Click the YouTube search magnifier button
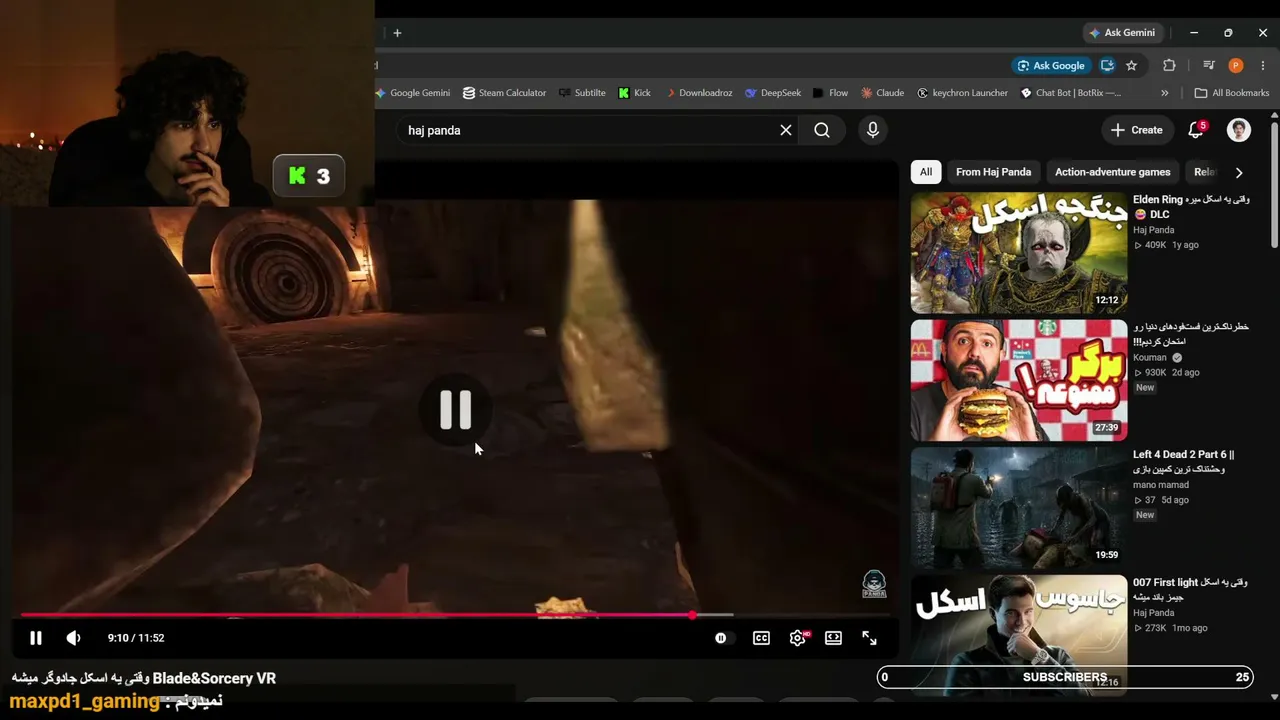 (822, 130)
